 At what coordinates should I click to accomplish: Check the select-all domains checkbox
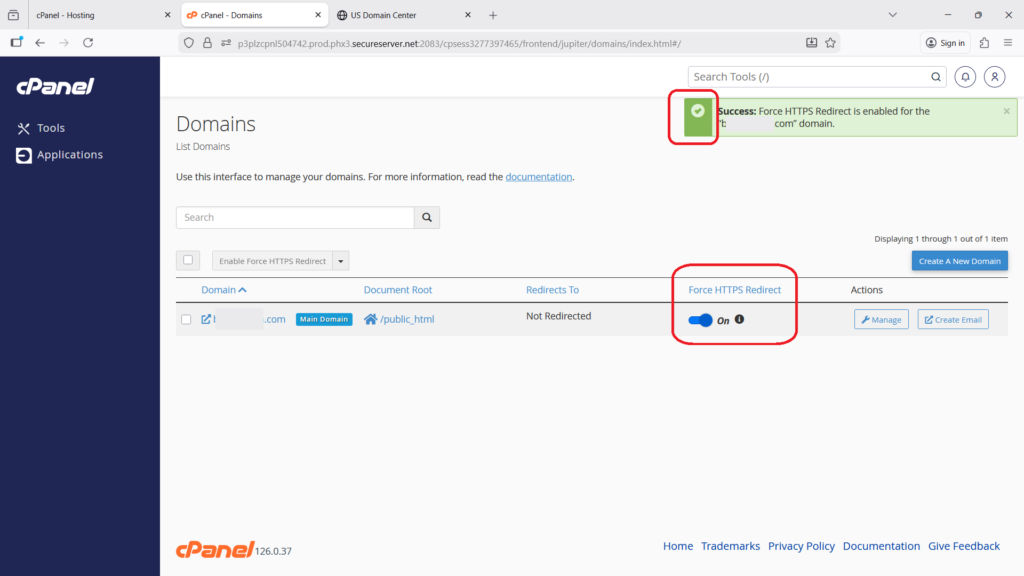coord(188,260)
